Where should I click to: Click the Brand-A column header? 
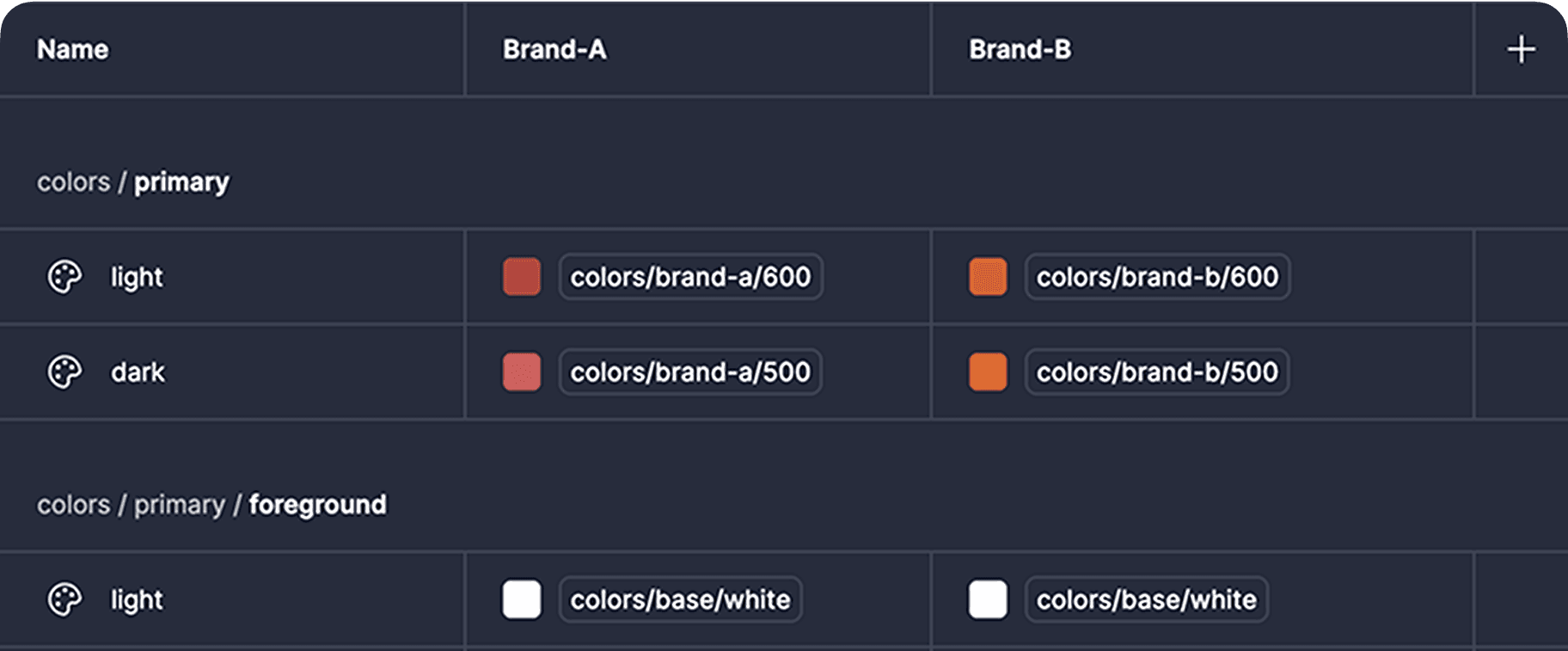554,49
